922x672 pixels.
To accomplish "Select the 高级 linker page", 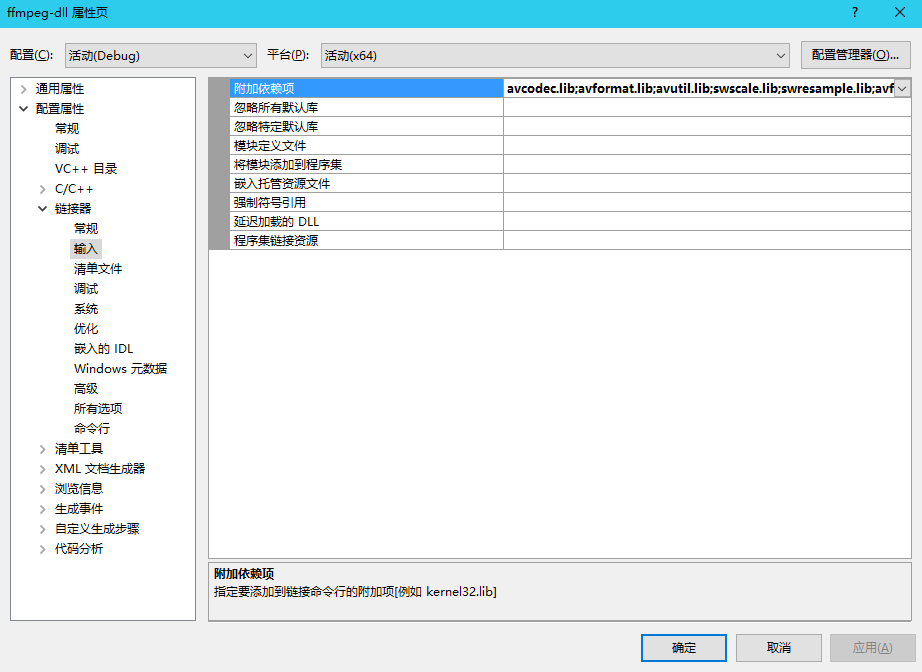I will 86,389.
